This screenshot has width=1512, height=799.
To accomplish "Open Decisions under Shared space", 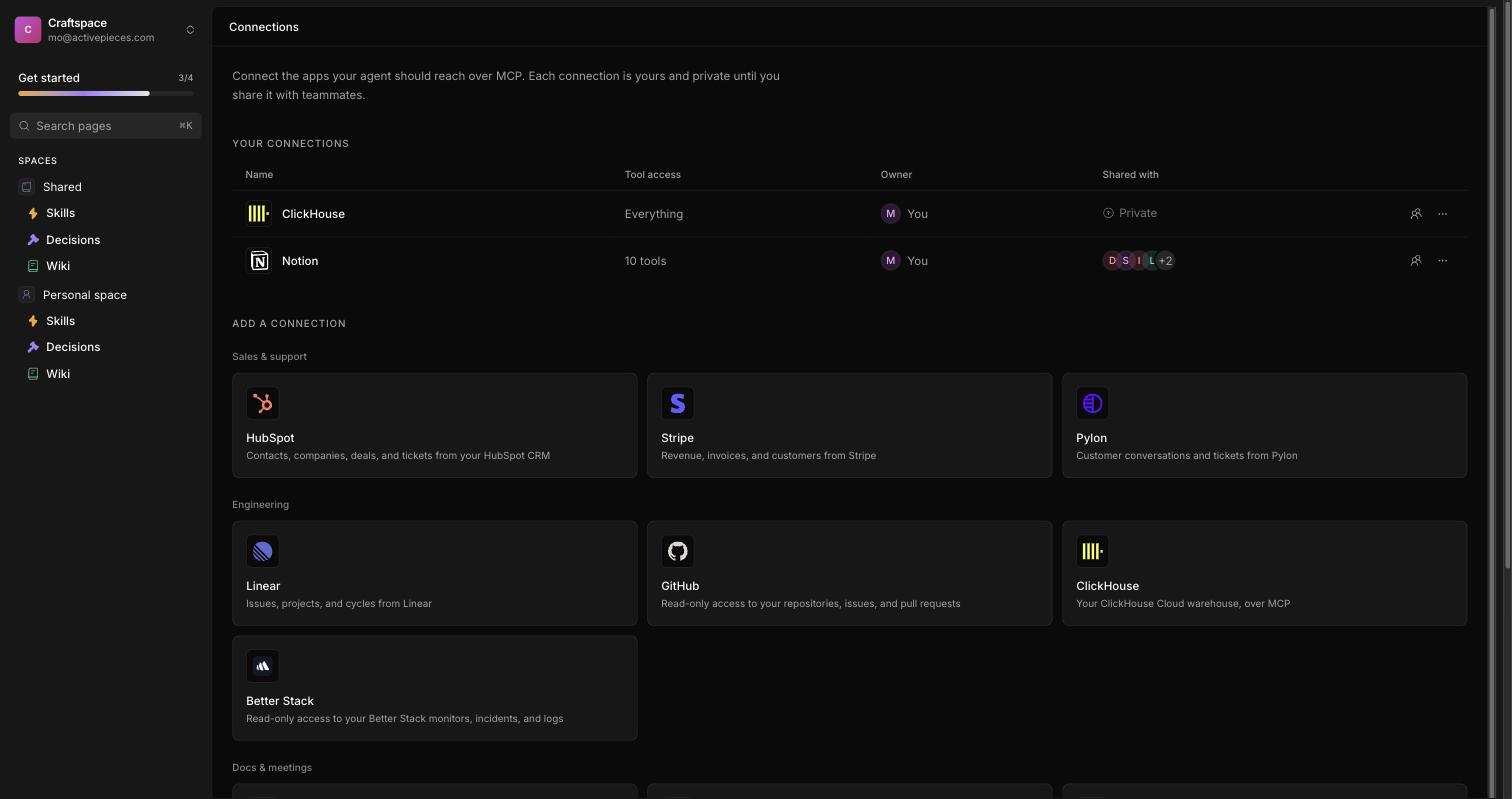I will (73, 240).
